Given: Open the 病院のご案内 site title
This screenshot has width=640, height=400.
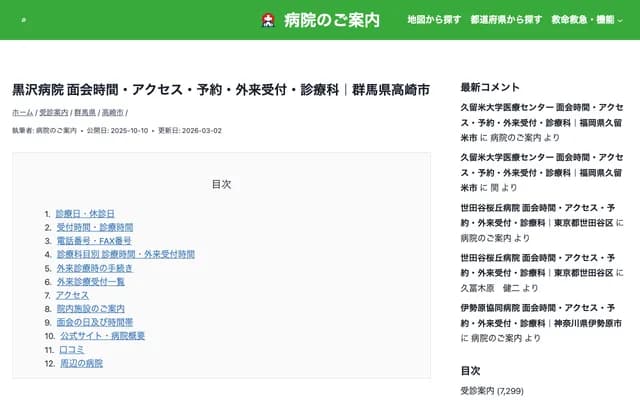Looking at the screenshot, I should 332,20.
